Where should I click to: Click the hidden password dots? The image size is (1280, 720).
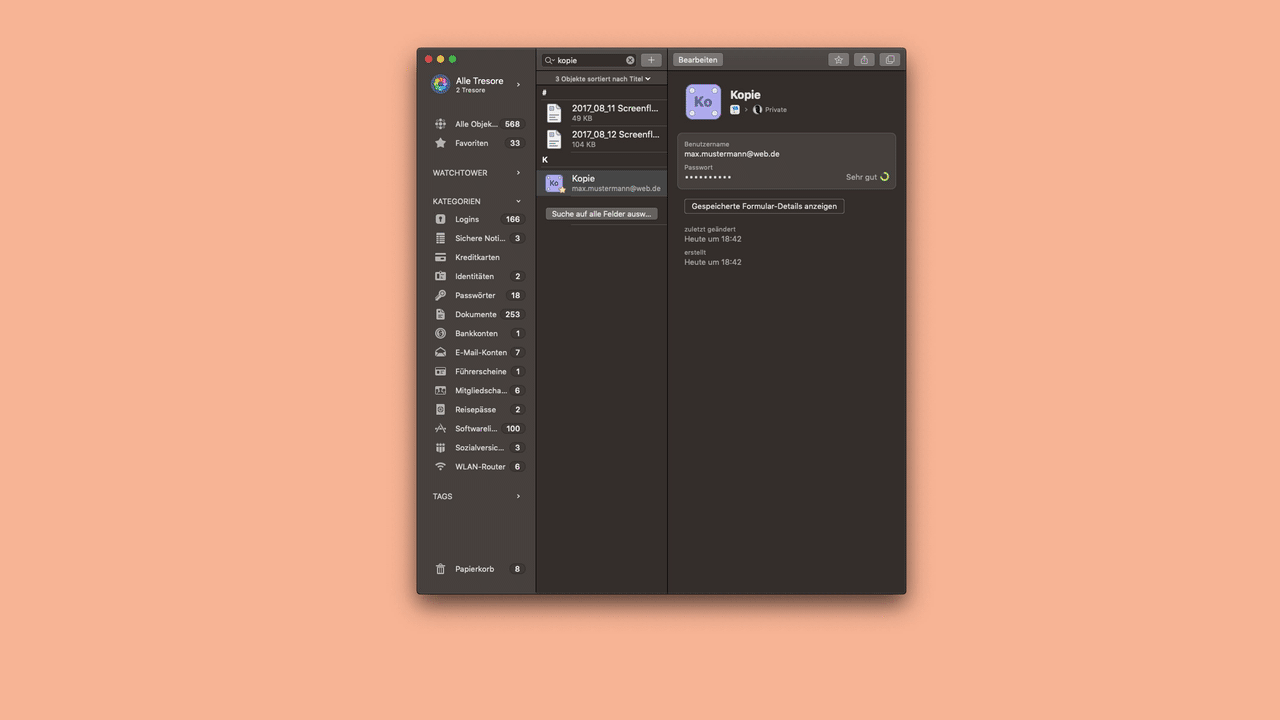pyautogui.click(x=708, y=177)
